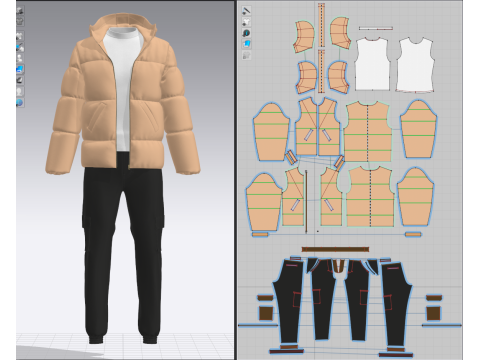The width and height of the screenshot is (480, 360).
Task: Select the upper-row left sleeve pattern
Action: click(271, 132)
